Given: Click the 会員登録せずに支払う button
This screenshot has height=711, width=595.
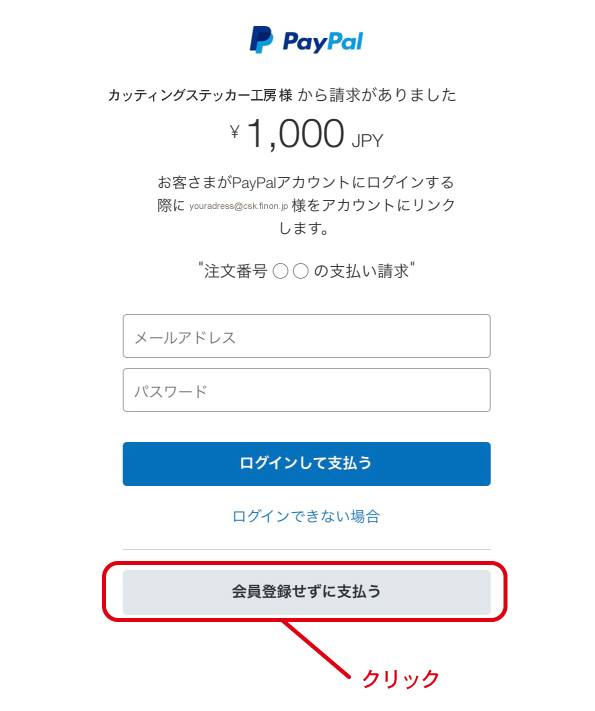Looking at the screenshot, I should (x=307, y=592).
